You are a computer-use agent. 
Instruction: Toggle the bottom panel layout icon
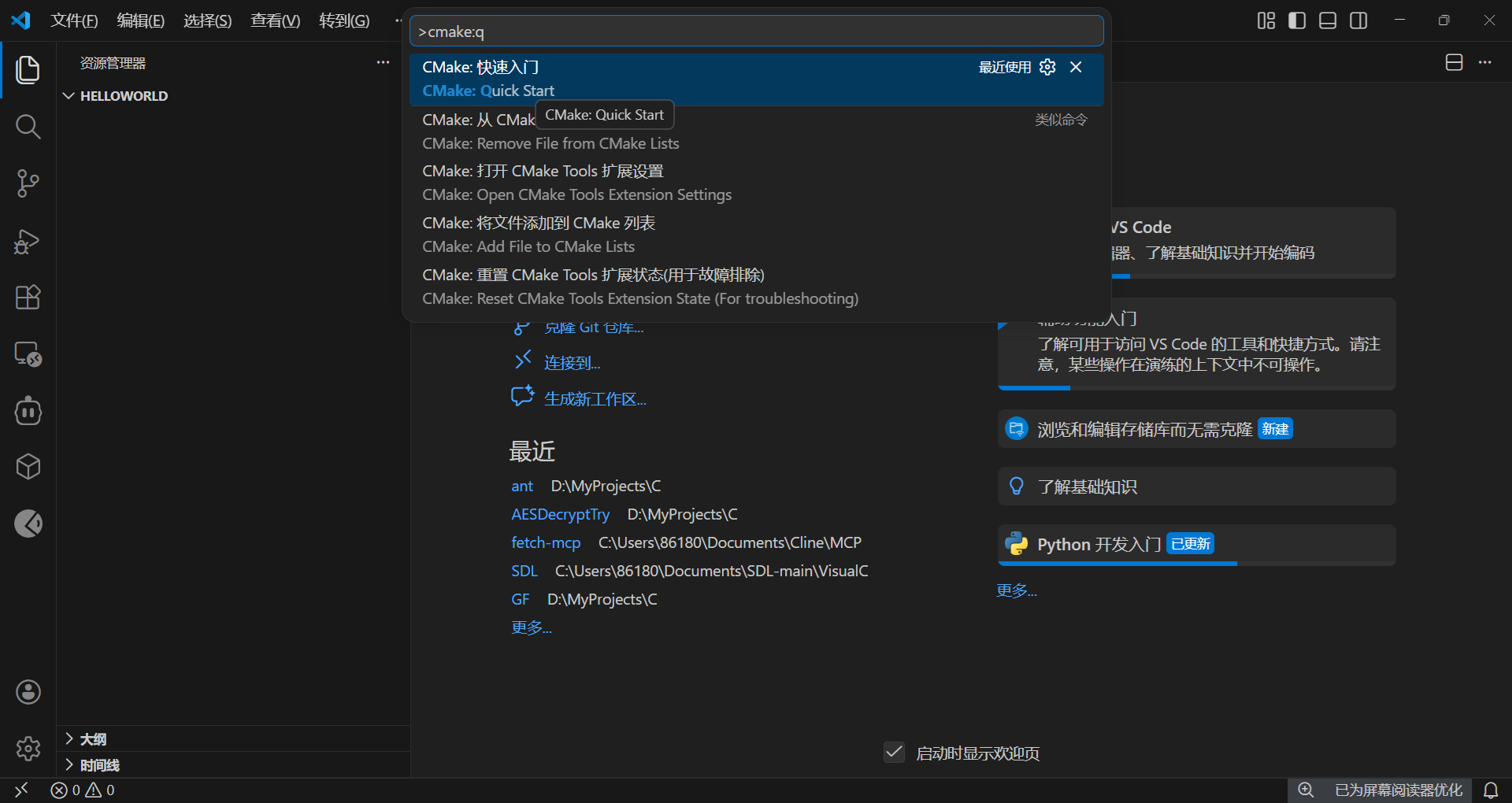1328,20
